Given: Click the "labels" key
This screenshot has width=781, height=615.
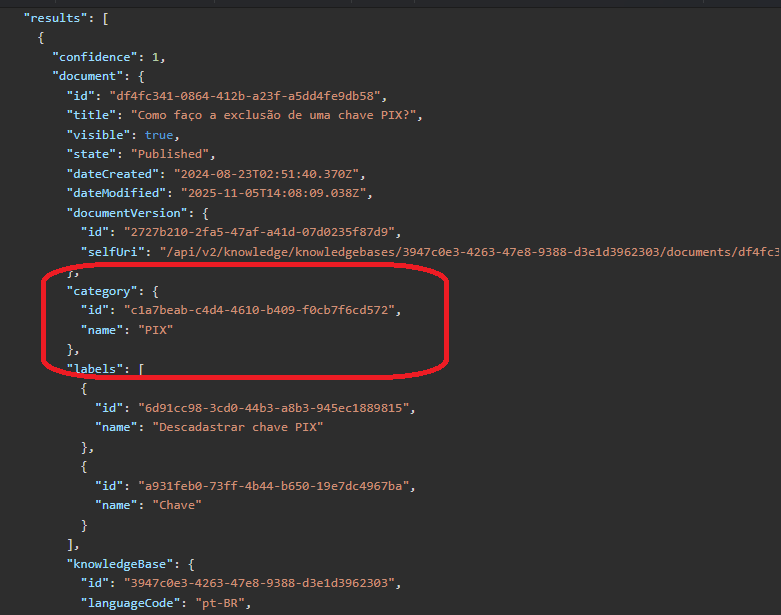Looking at the screenshot, I should 95,369.
